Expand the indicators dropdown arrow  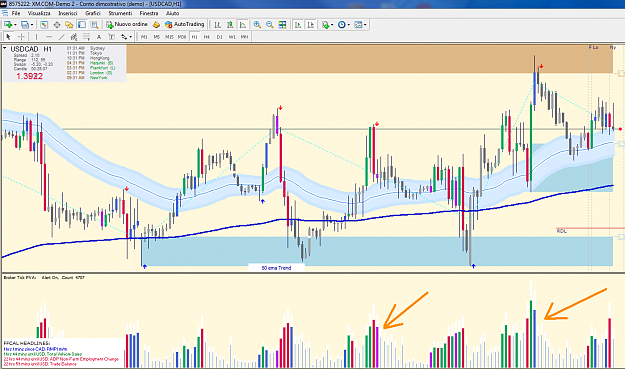(332, 25)
